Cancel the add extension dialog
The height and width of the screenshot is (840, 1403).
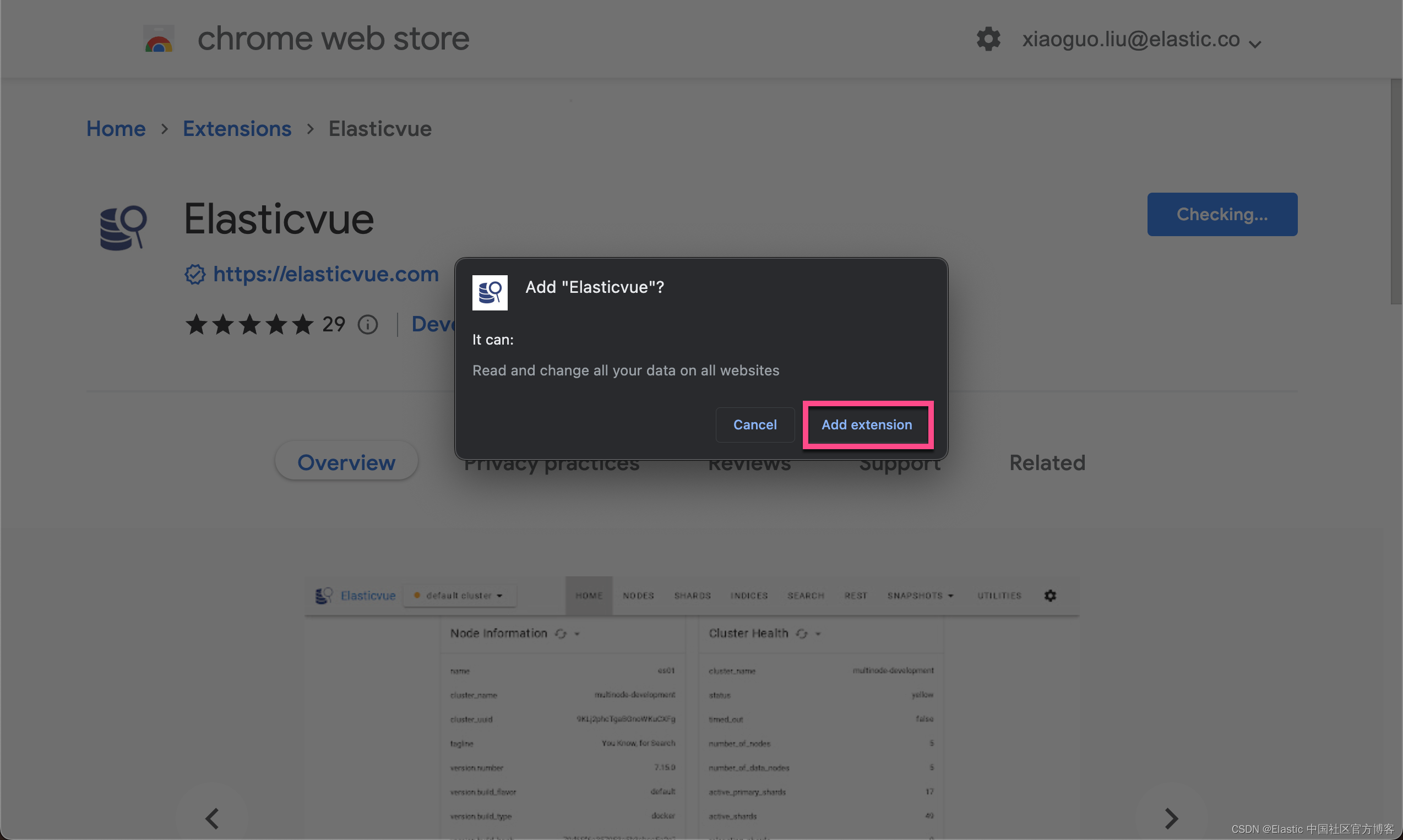click(x=755, y=424)
